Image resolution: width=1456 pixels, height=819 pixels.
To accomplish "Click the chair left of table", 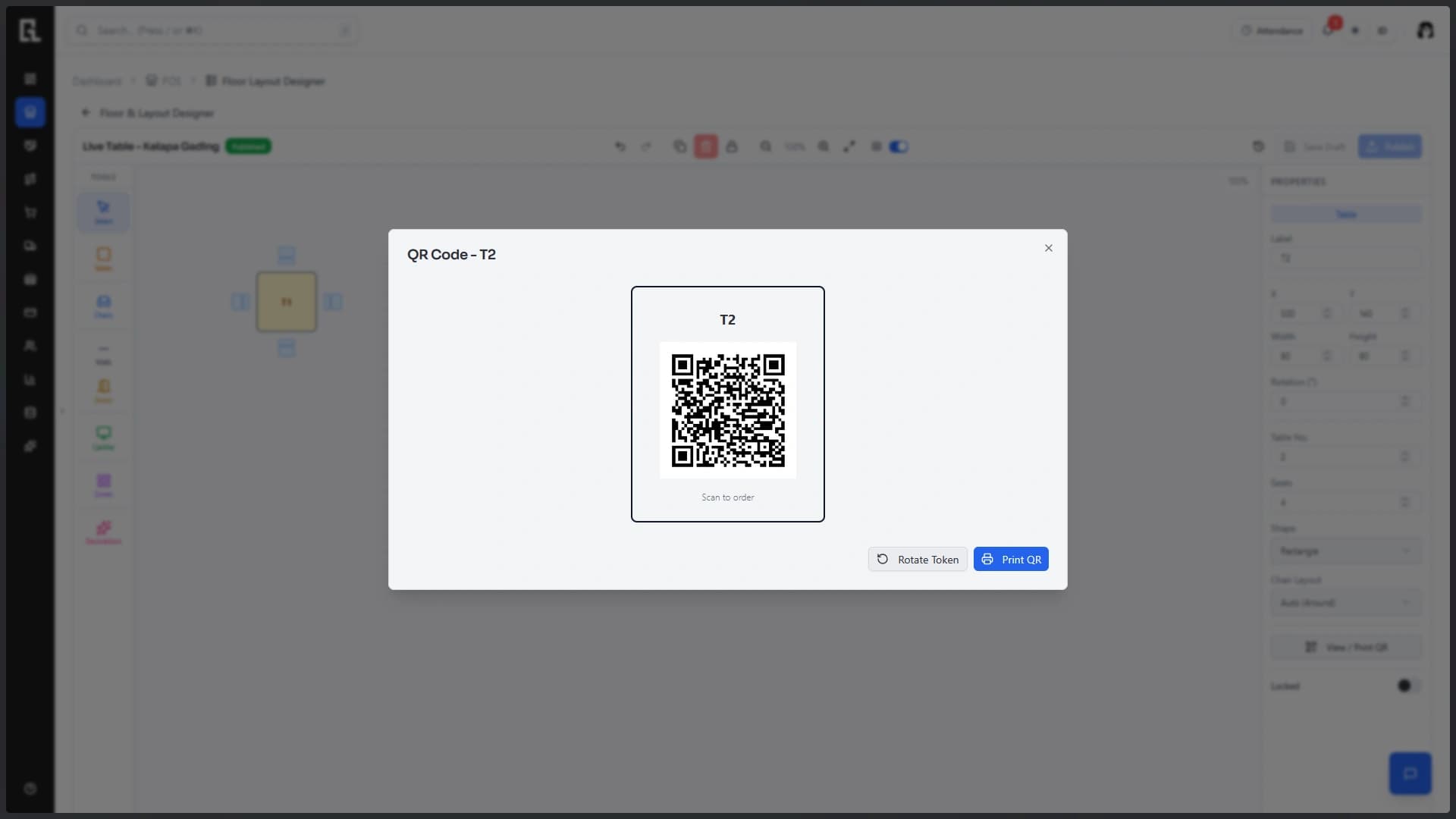I will (240, 302).
